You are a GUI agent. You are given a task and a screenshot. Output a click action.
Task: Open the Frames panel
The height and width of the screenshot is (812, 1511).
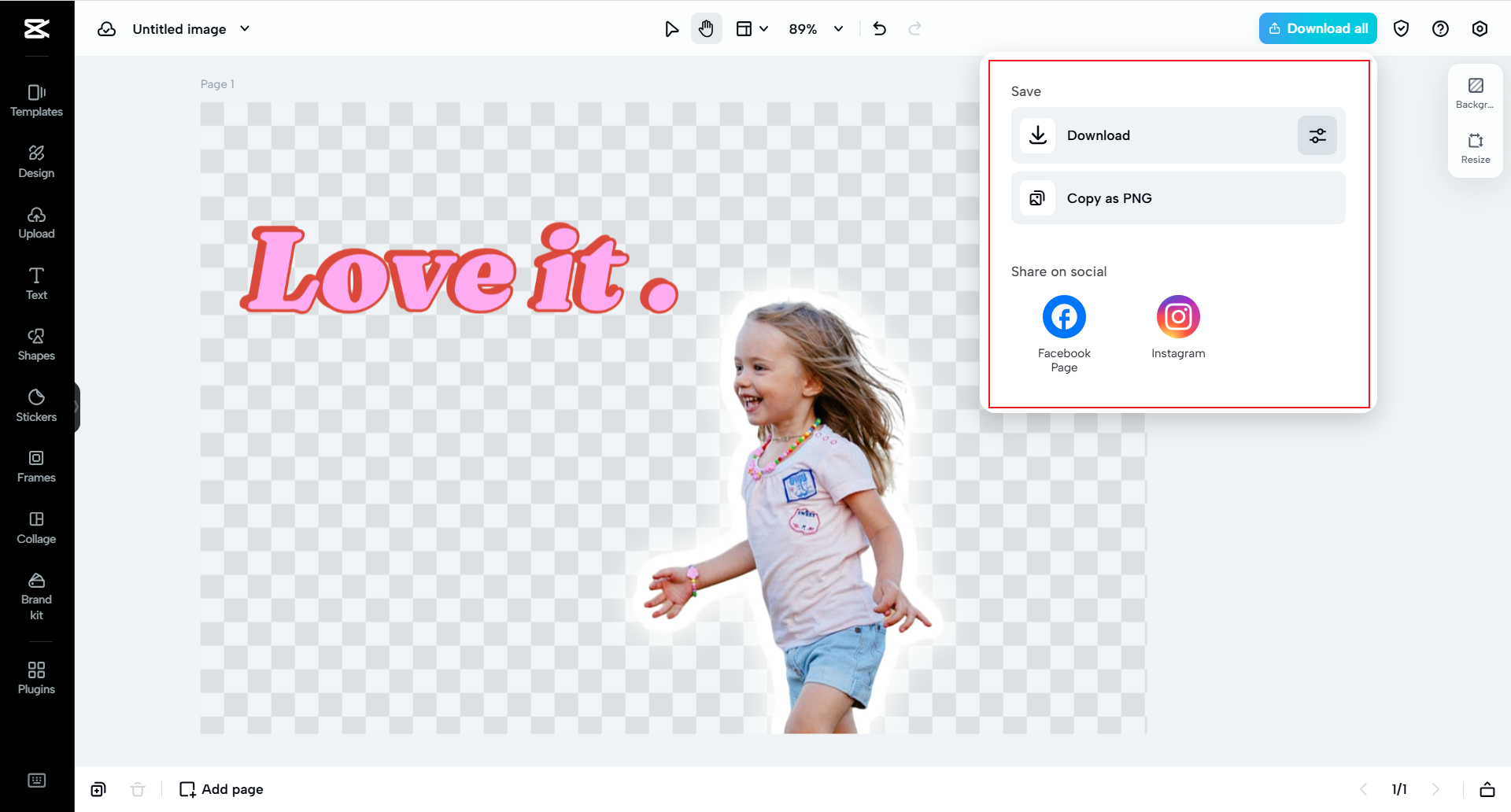pyautogui.click(x=36, y=466)
